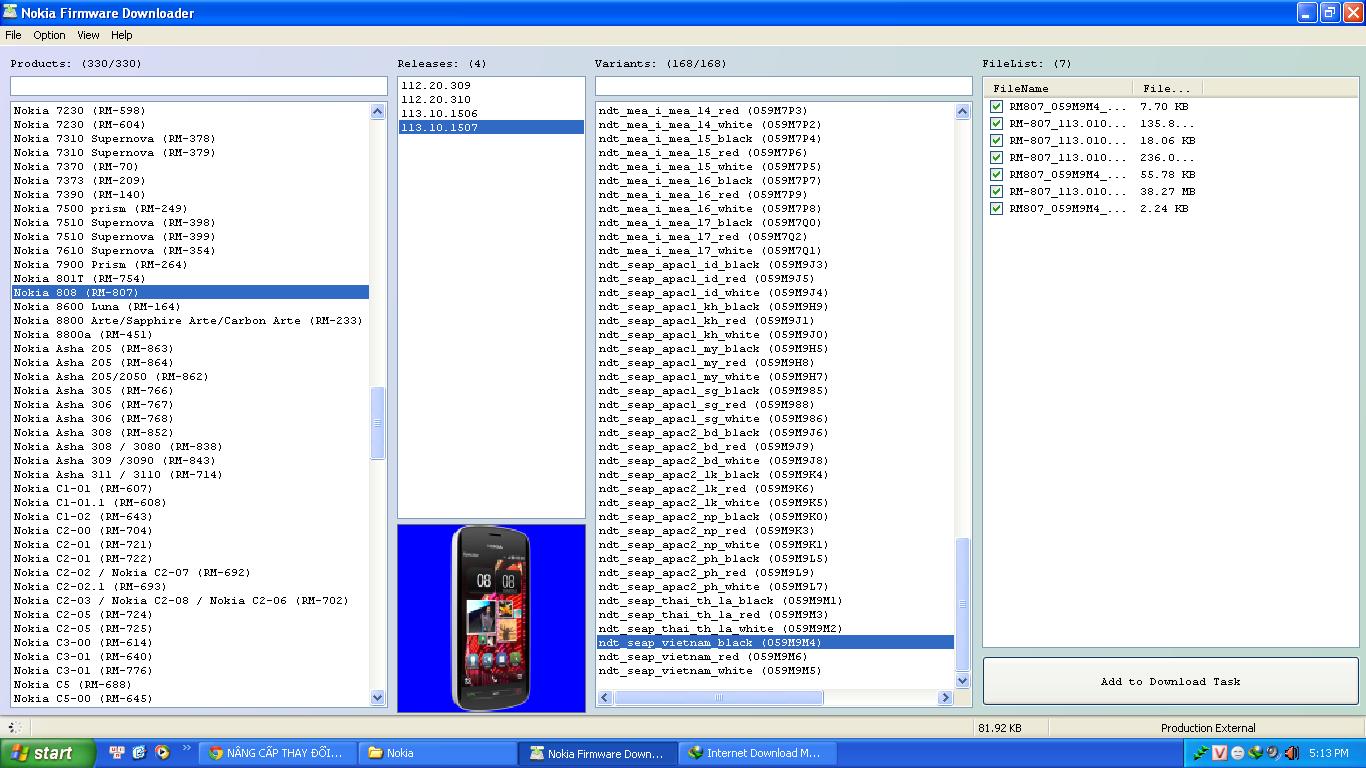Toggle checkbox for the 236.0 file row
The width and height of the screenshot is (1366, 768).
pyautogui.click(x=996, y=157)
